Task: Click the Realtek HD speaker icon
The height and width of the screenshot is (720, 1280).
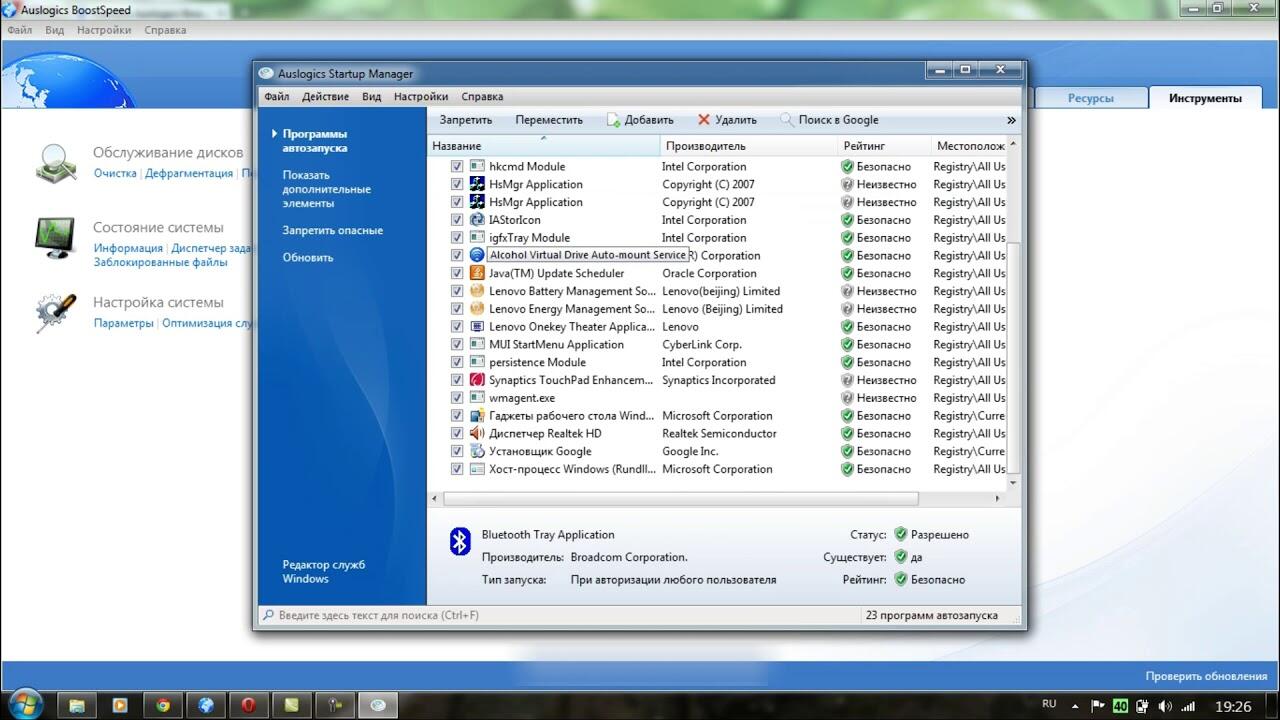Action: click(477, 434)
